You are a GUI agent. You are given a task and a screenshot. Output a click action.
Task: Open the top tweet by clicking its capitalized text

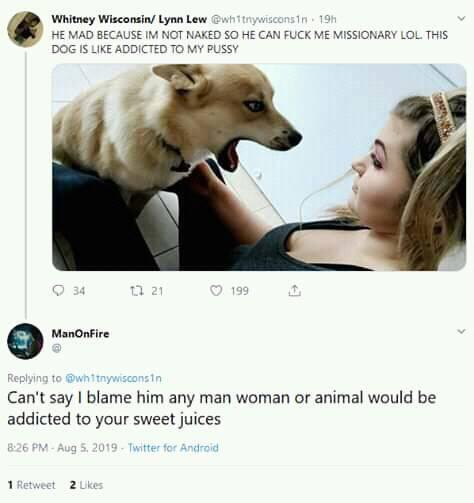tap(250, 42)
